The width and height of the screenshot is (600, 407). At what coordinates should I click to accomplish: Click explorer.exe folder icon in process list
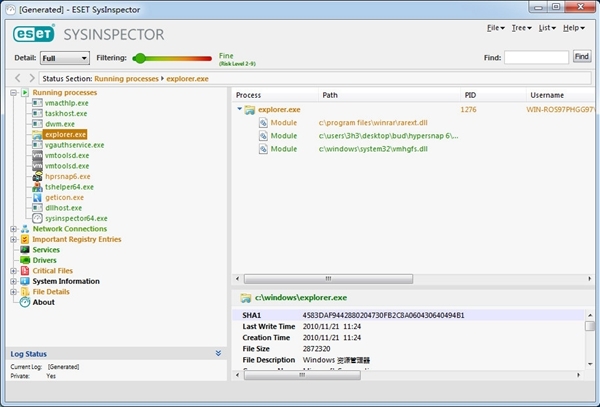(250, 110)
